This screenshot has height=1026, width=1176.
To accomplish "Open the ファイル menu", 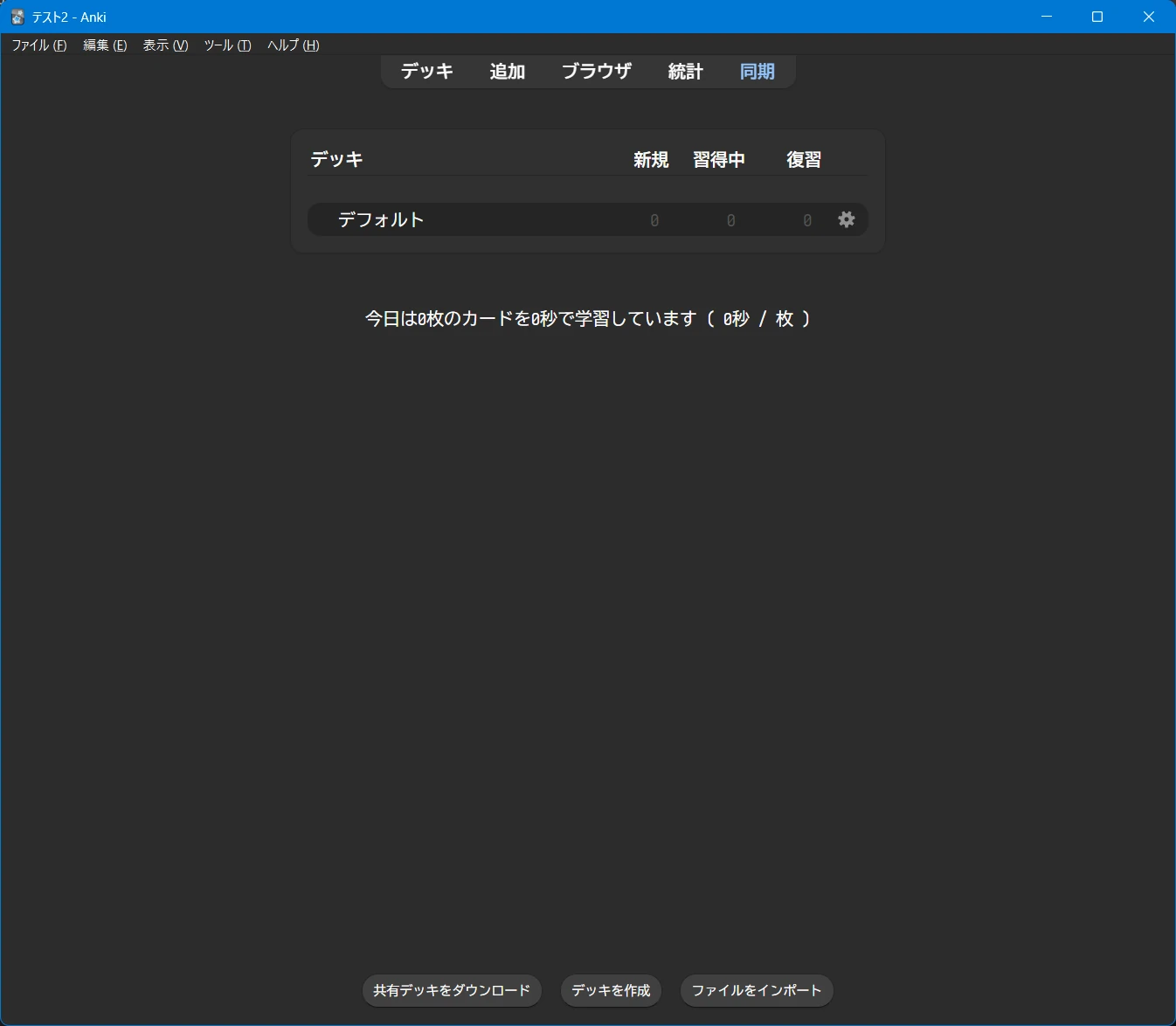I will (38, 45).
